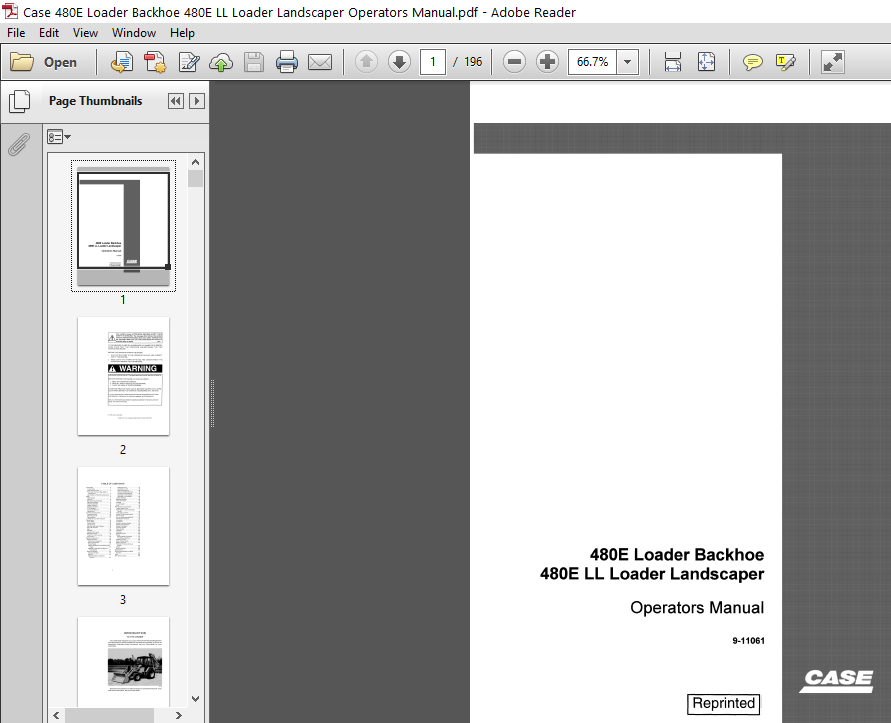Click thumbnail horizontal scroll right arrow
The height and width of the screenshot is (723, 891).
tap(178, 715)
